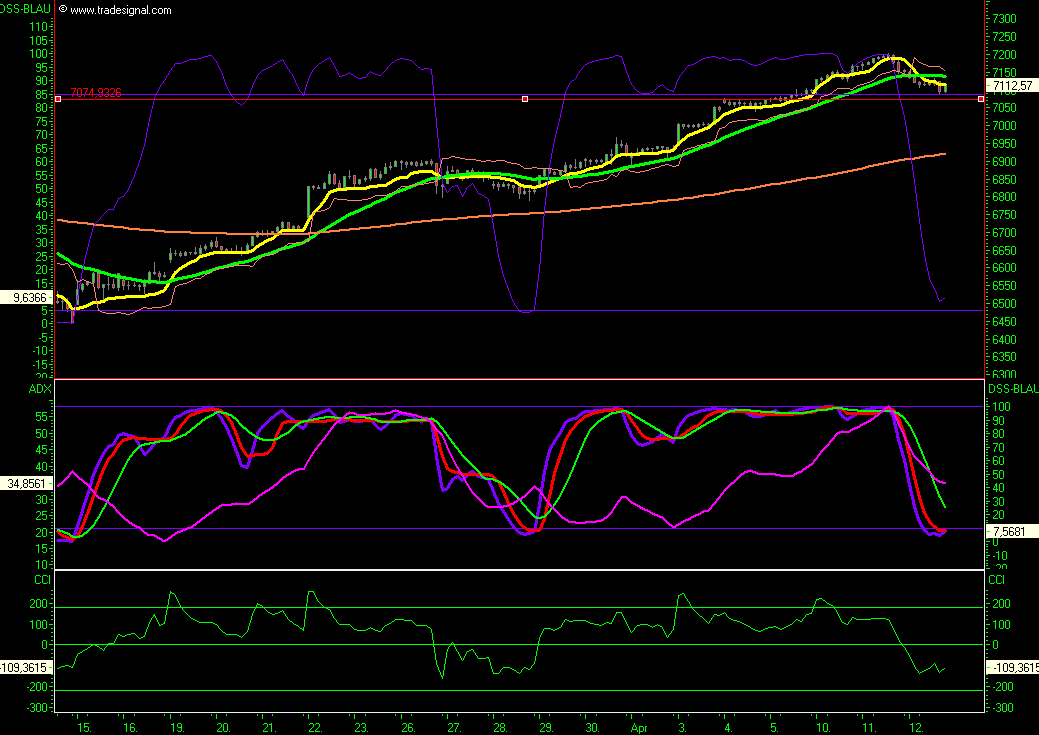
Task: Click the right -109,3615 CCI value tag
Action: [x=1012, y=666]
